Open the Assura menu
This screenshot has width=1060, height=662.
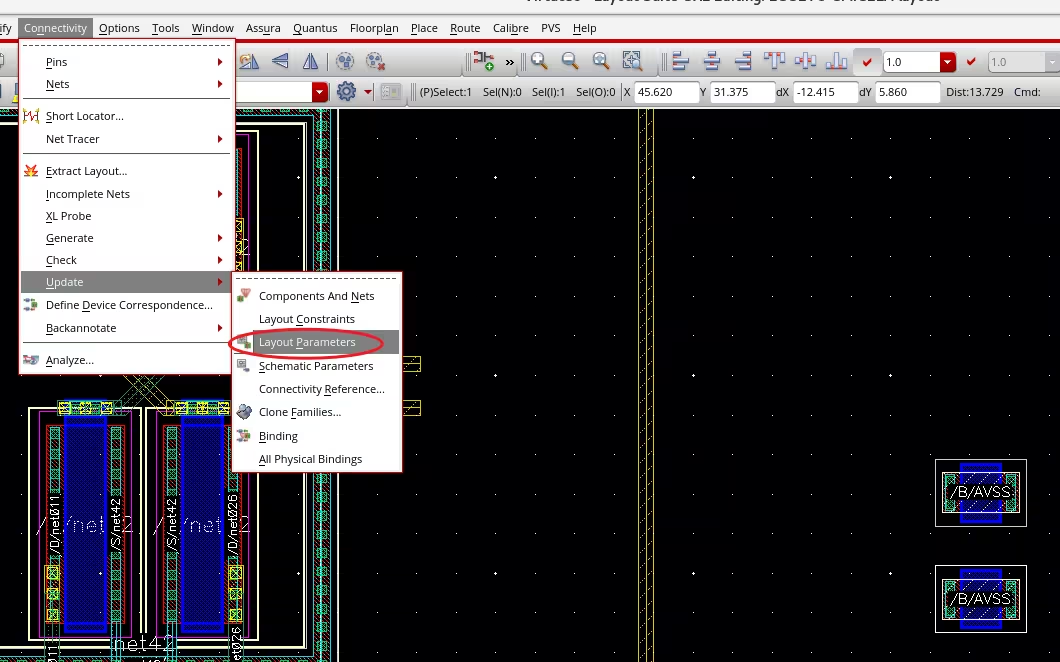[x=263, y=28]
